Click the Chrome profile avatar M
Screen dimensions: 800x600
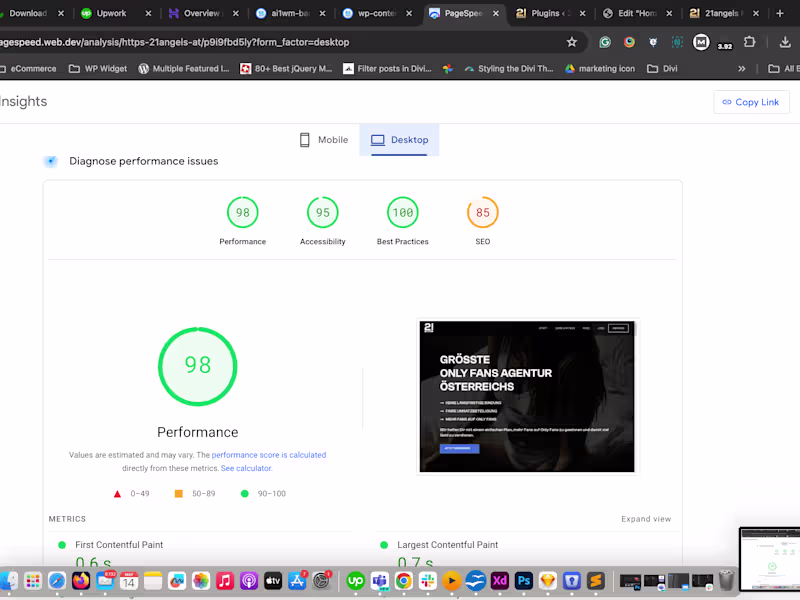pos(701,40)
